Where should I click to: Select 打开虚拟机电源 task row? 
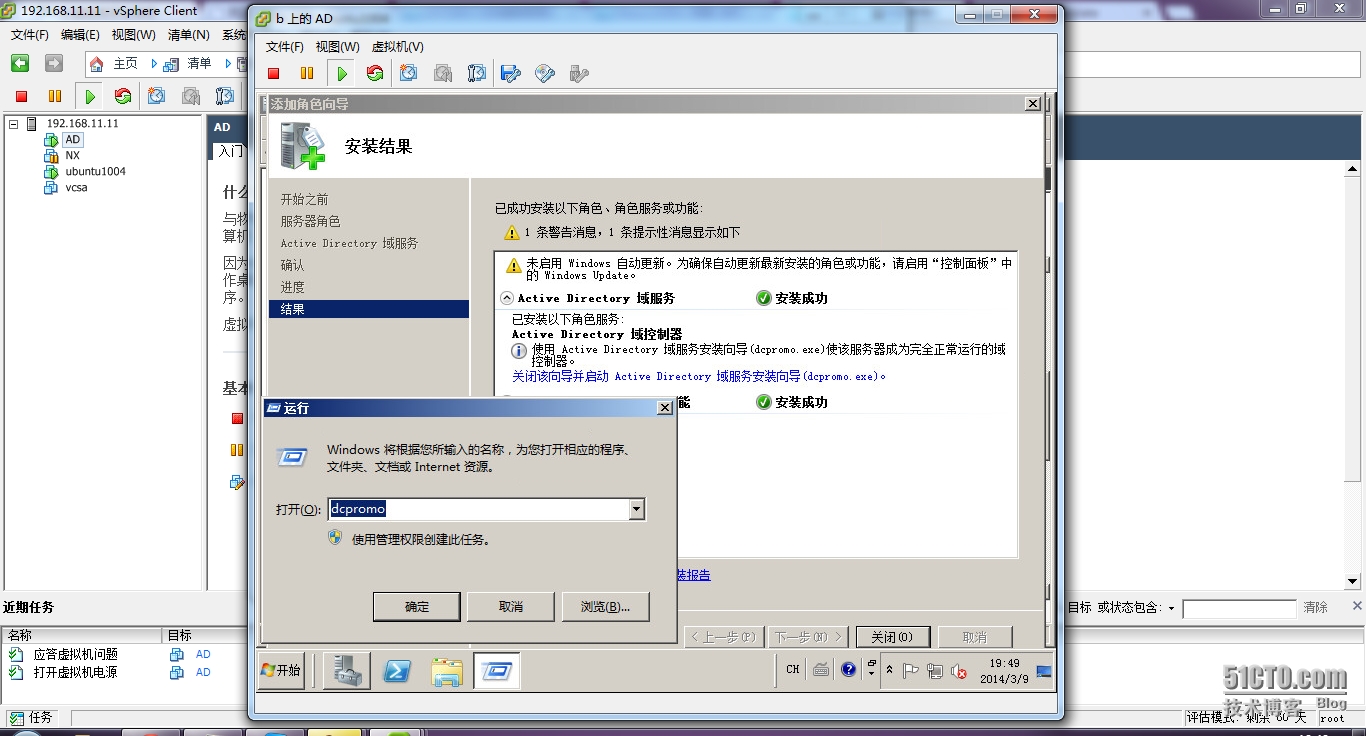(76, 672)
